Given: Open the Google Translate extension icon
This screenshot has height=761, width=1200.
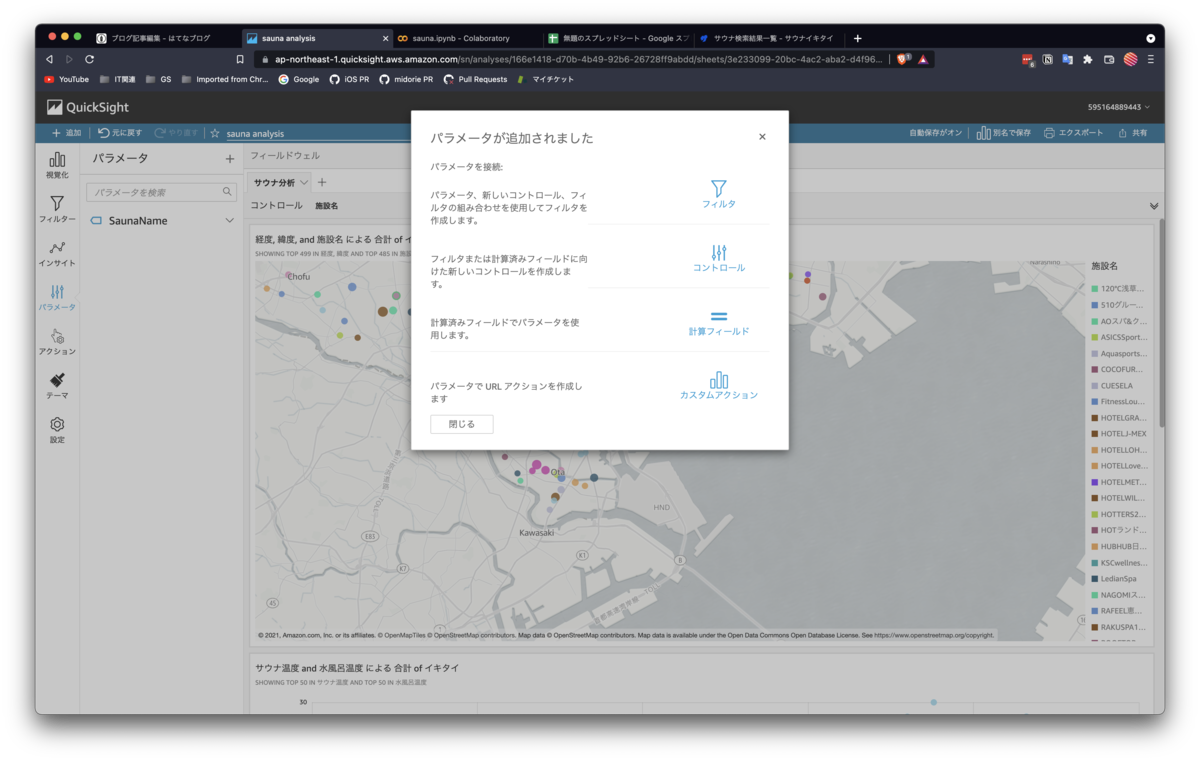Looking at the screenshot, I should [1067, 59].
